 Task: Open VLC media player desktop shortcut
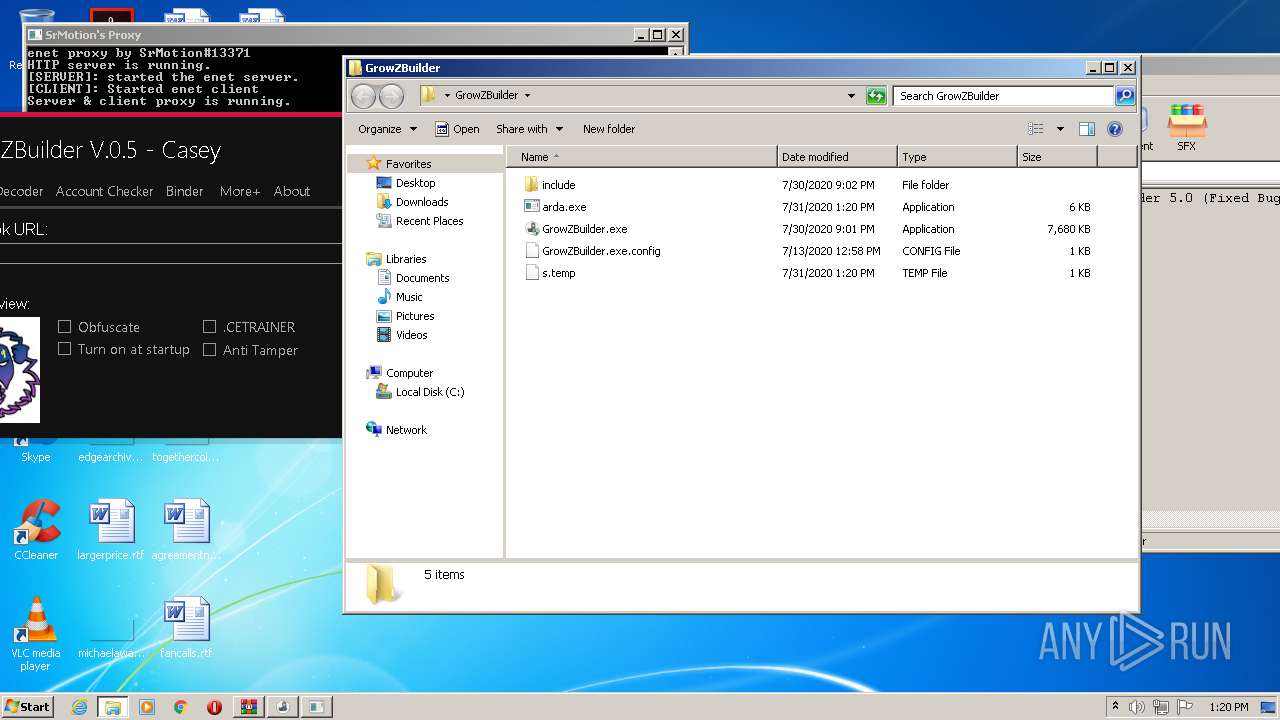[36, 634]
